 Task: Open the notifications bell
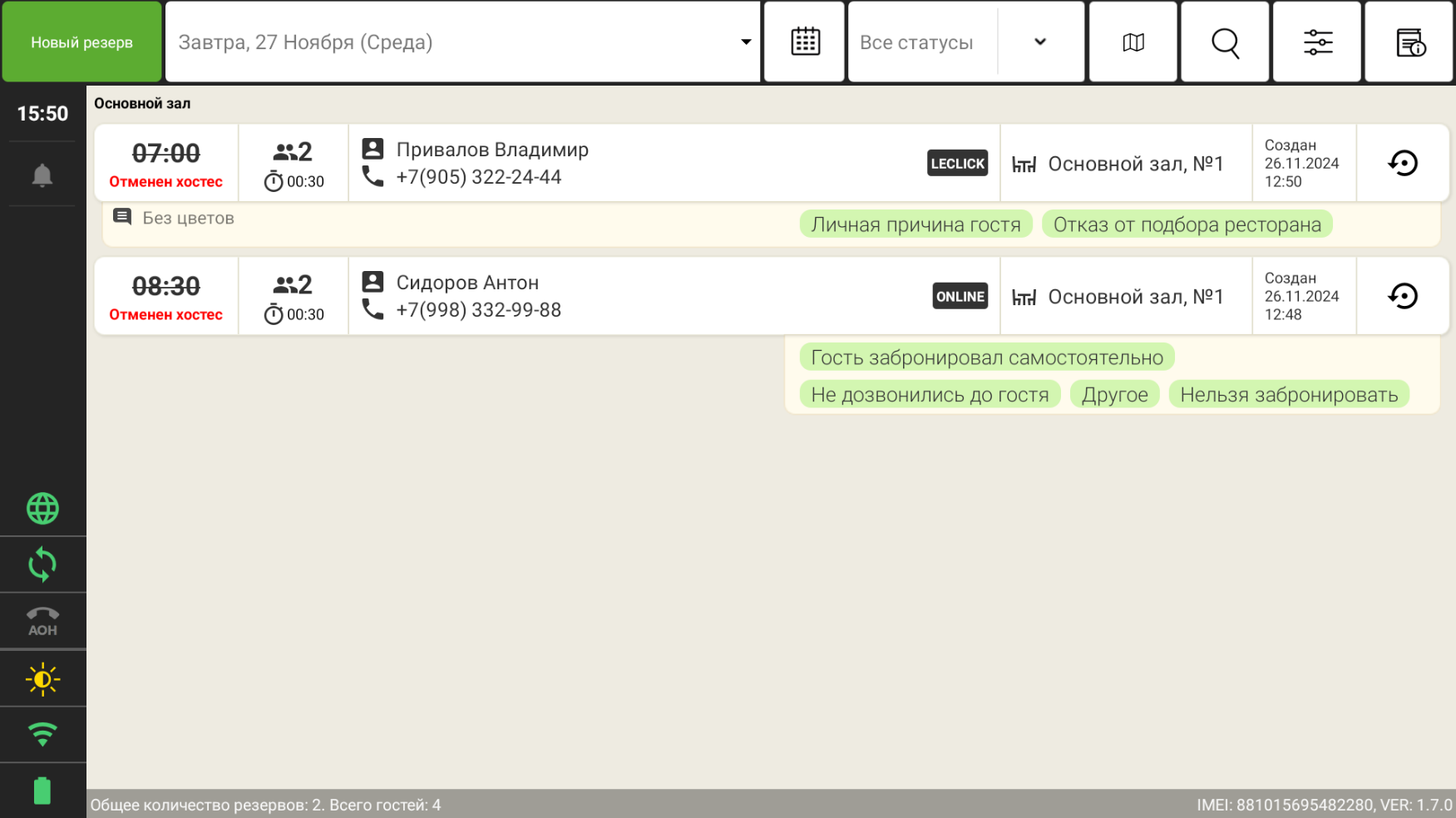tap(42, 175)
